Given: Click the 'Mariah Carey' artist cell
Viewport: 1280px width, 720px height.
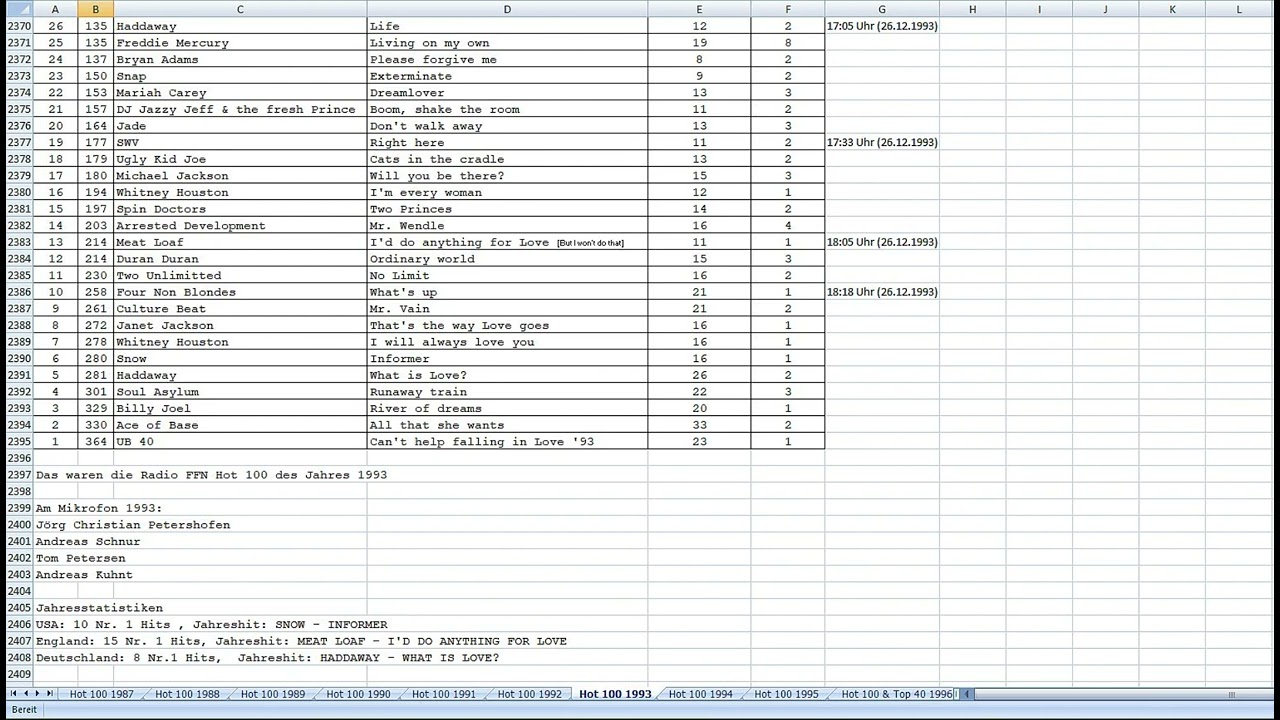Looking at the screenshot, I should [x=240, y=93].
